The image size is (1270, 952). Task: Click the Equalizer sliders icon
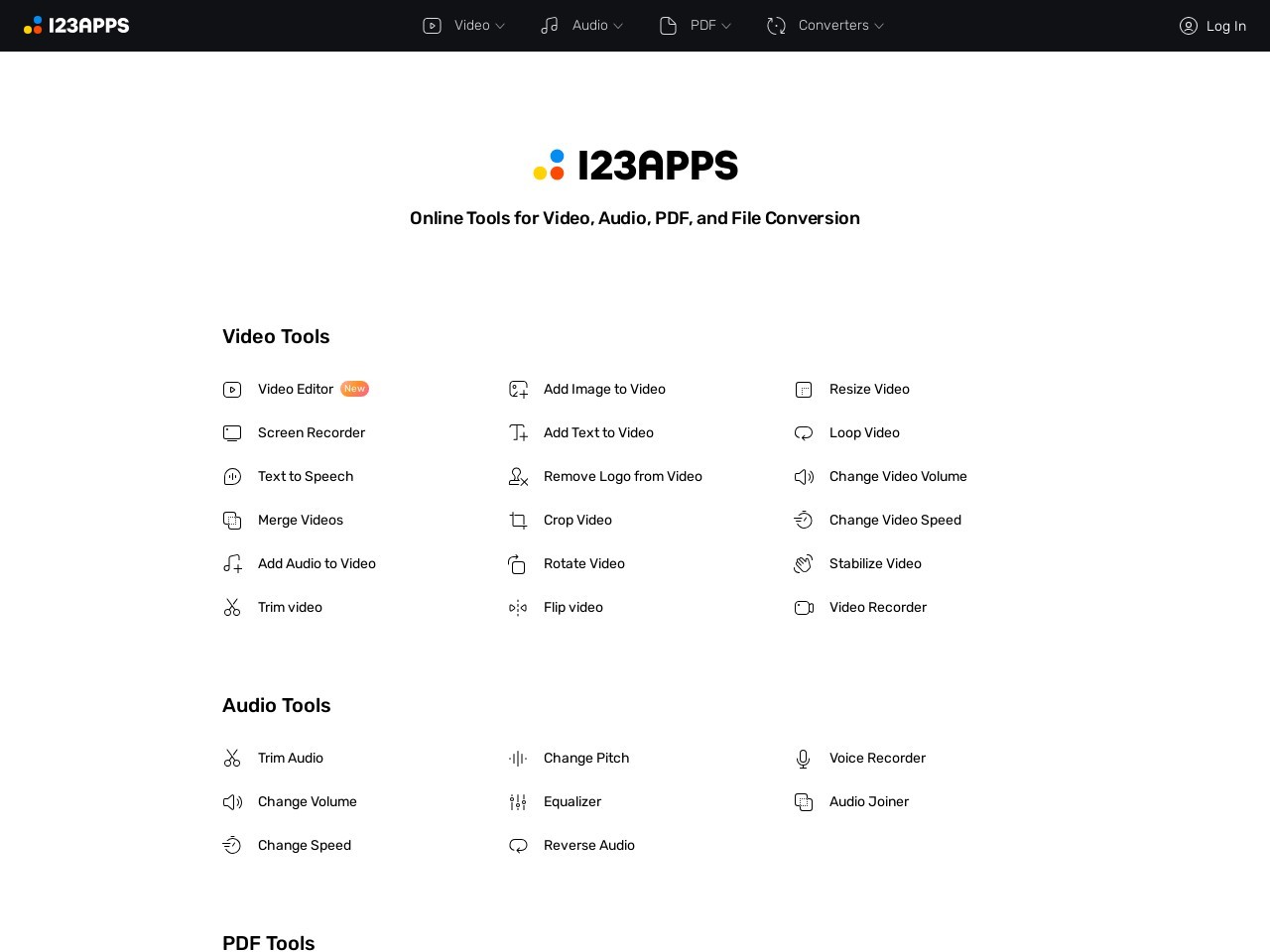pos(518,802)
